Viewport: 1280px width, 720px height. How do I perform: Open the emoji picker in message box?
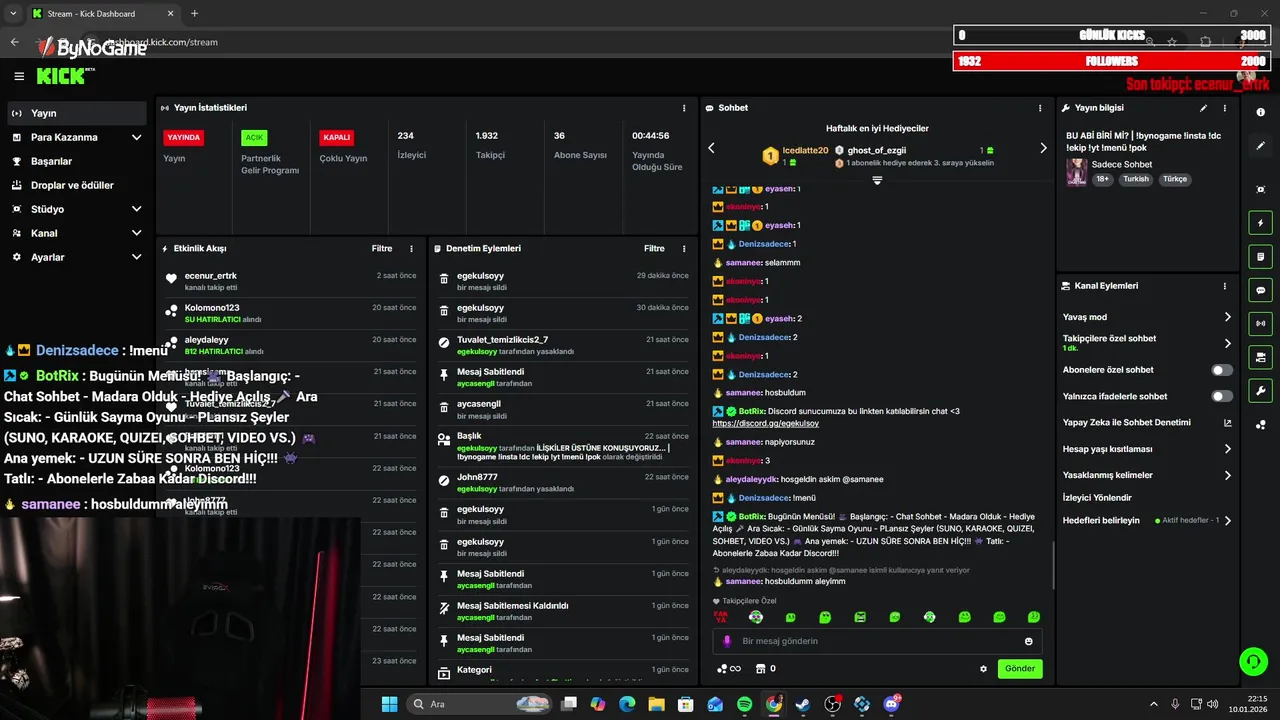pyautogui.click(x=1028, y=641)
